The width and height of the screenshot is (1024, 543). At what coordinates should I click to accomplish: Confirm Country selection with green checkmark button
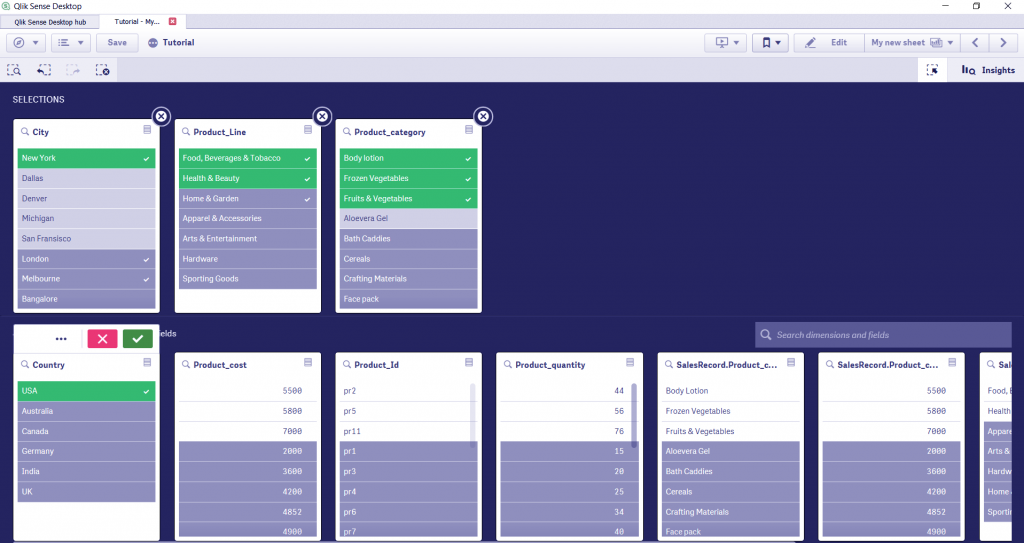click(x=138, y=338)
